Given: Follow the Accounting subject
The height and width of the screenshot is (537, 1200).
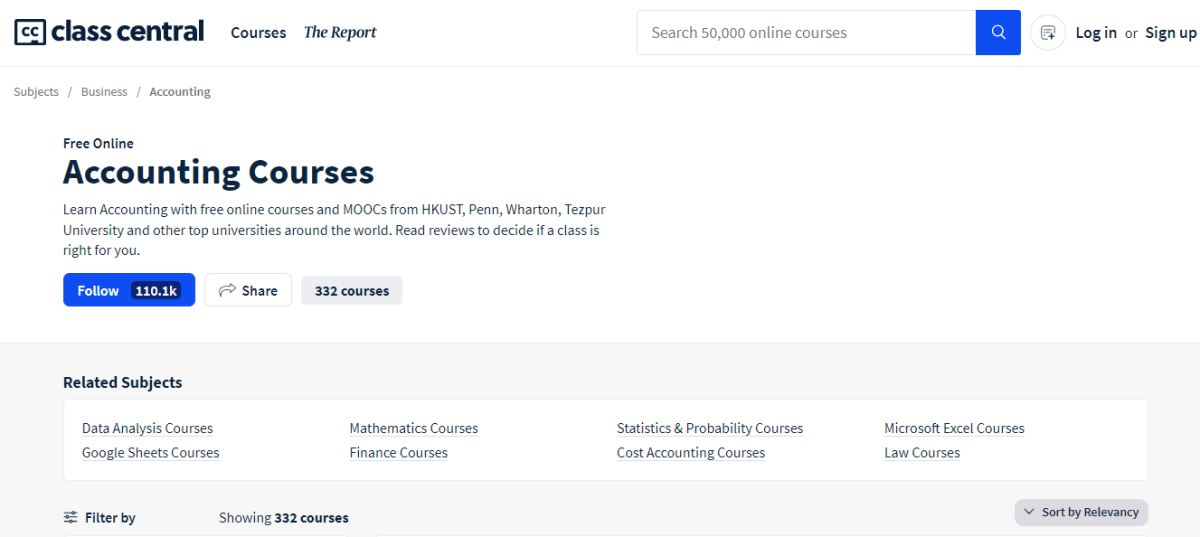Looking at the screenshot, I should pyautogui.click(x=129, y=290).
